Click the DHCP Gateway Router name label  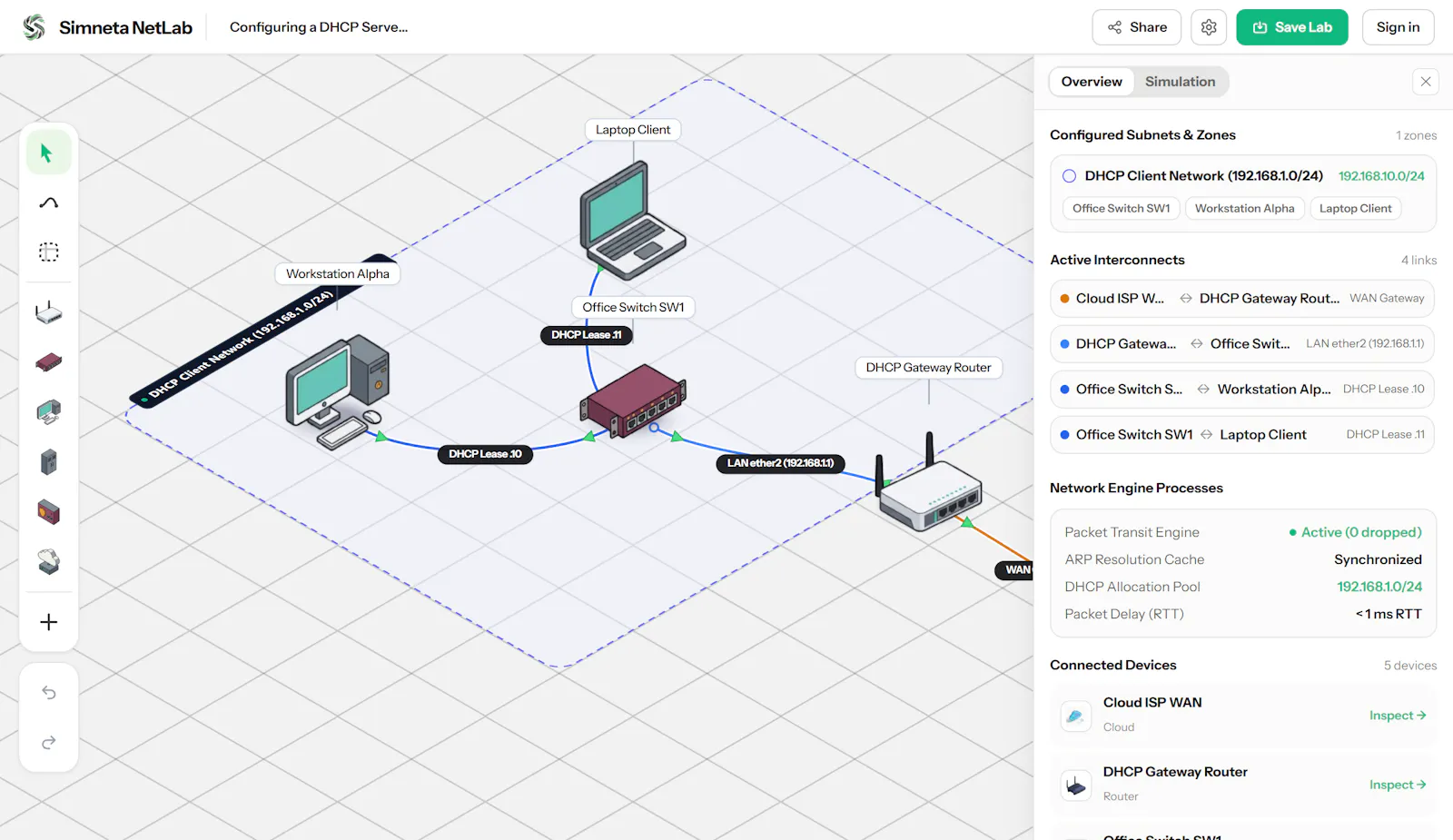click(x=928, y=368)
